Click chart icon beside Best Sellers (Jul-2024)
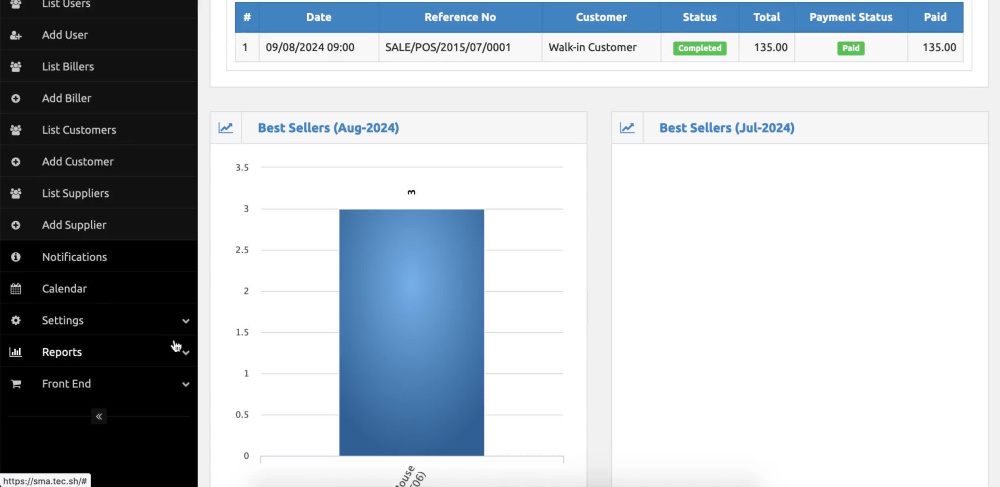Screen dimensions: 1000x487 click(627, 128)
